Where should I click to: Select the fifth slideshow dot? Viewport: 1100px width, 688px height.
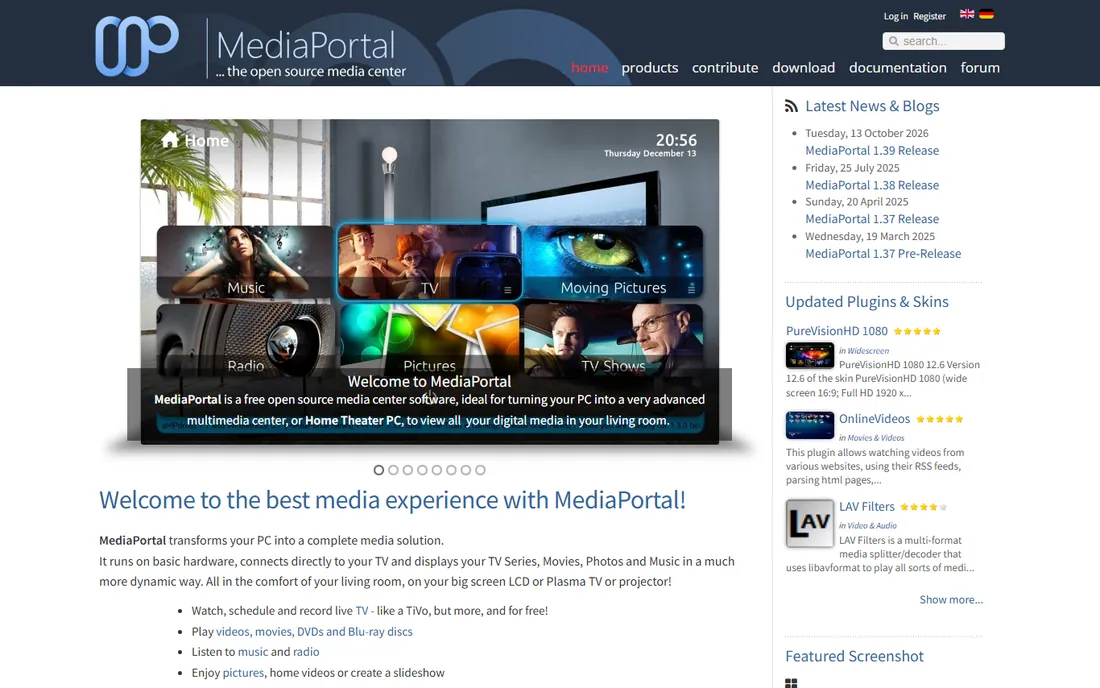pos(437,470)
